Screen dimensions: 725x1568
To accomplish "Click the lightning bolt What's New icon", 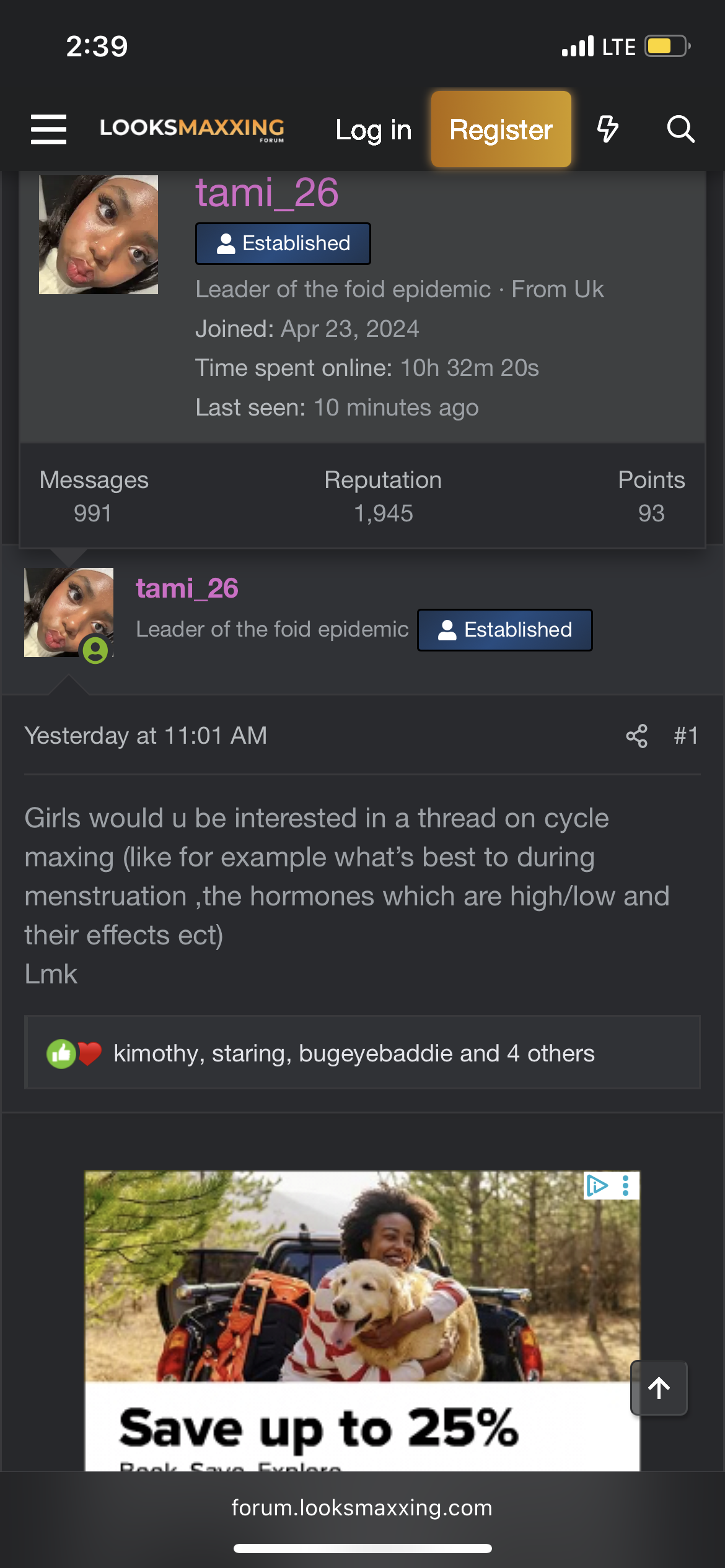I will tap(607, 129).
